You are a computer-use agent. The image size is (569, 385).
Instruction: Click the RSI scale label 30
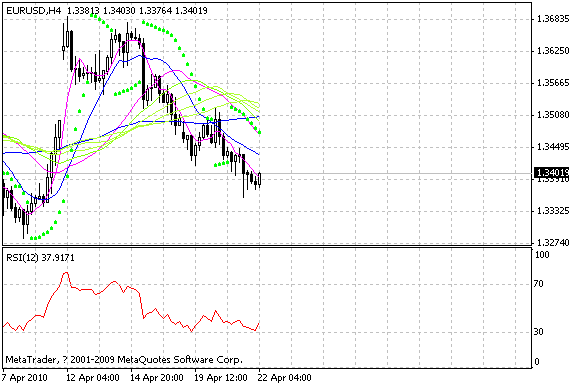pyautogui.click(x=539, y=332)
